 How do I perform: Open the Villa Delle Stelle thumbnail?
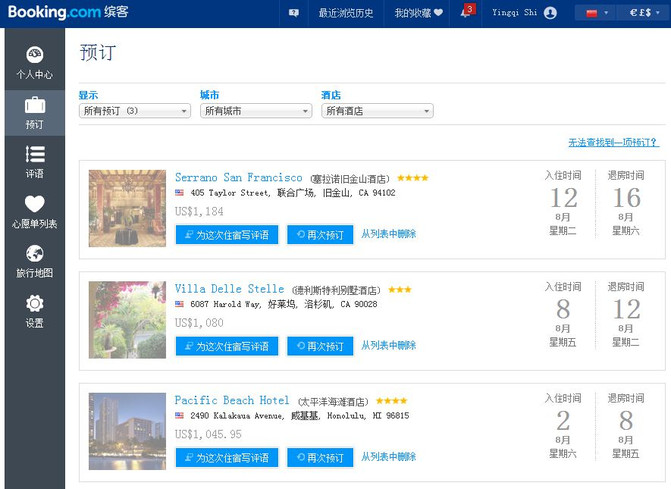tap(127, 320)
